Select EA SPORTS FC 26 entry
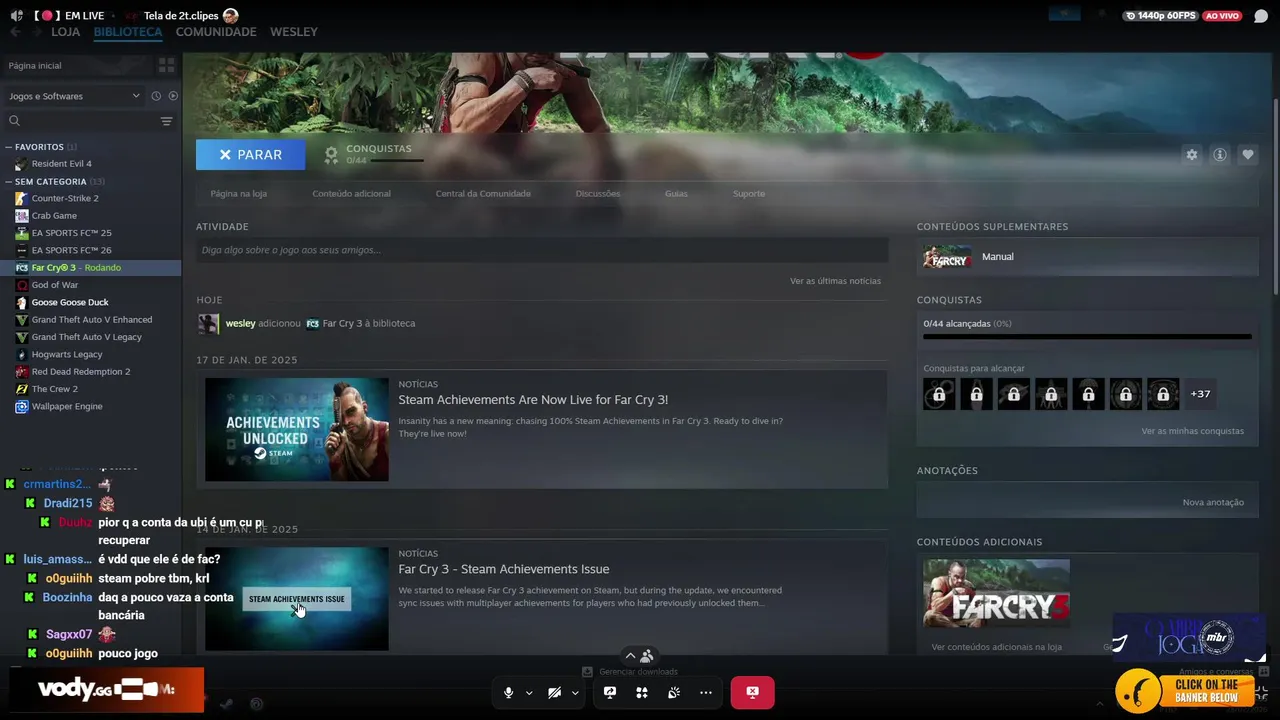The width and height of the screenshot is (1280, 720). (71, 250)
